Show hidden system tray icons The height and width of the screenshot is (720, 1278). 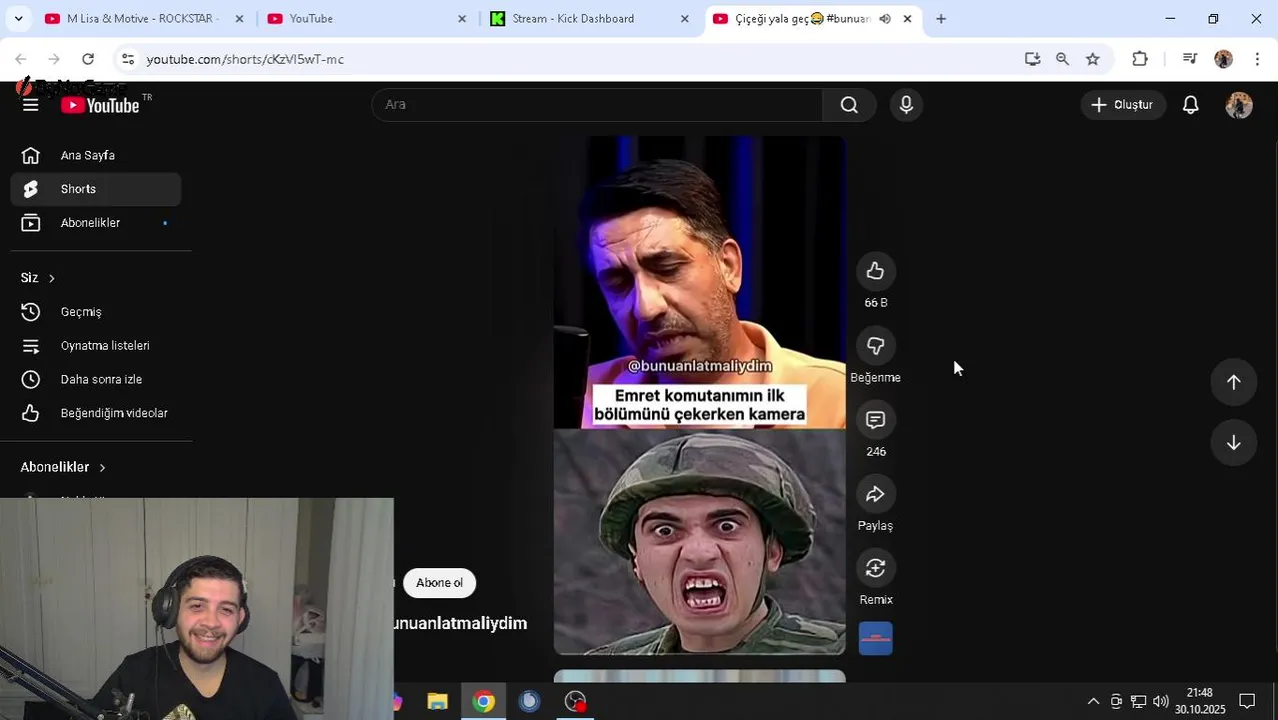[x=1093, y=701]
